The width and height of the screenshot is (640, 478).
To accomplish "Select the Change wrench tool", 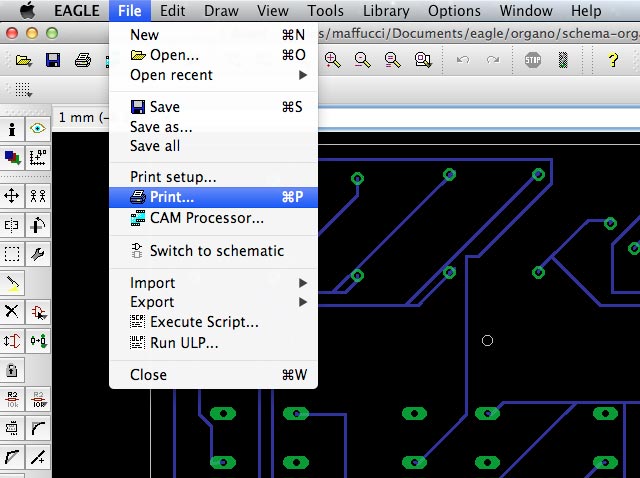I will coord(38,254).
